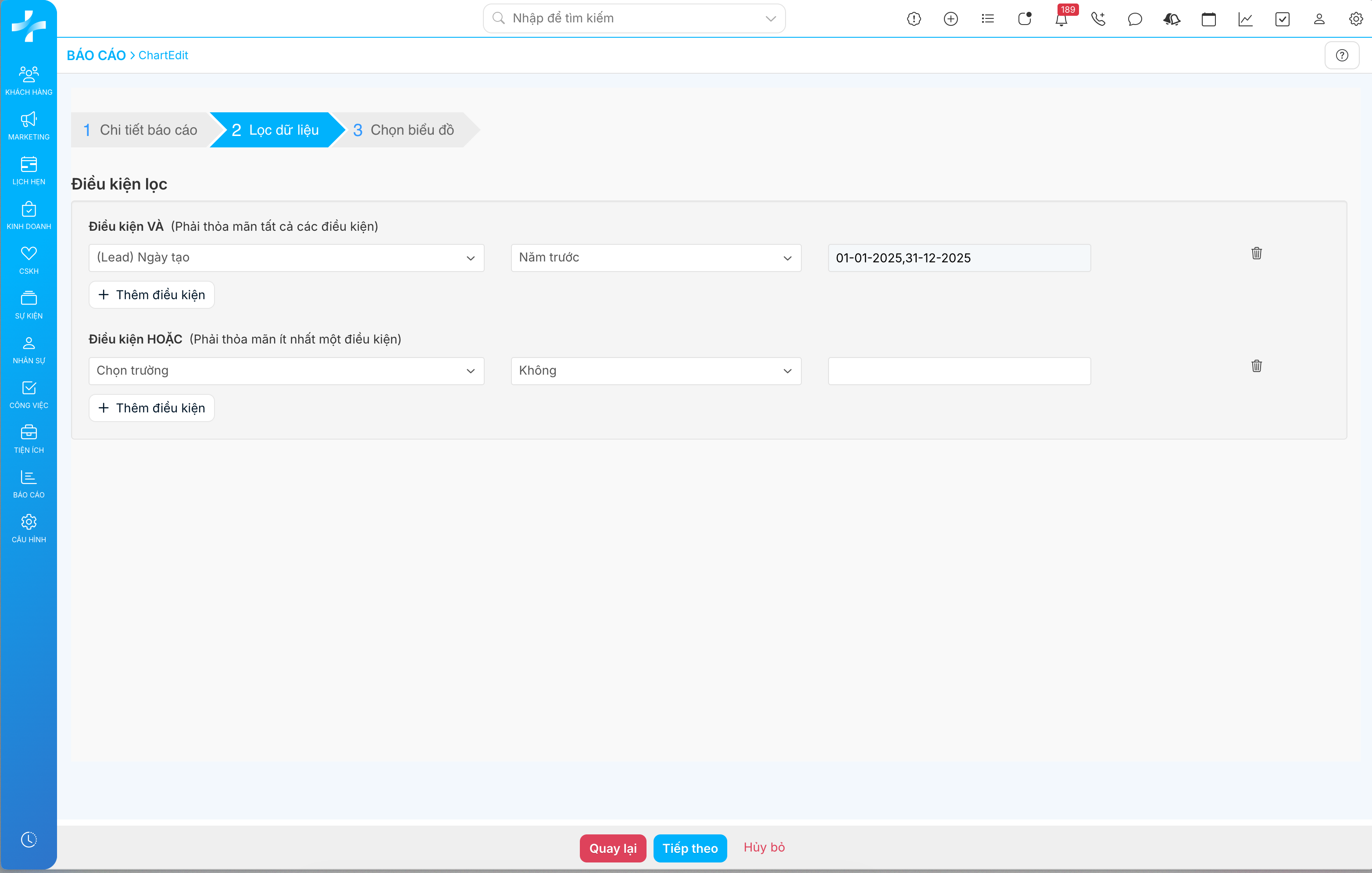Open the chat bubble icon
This screenshot has height=873, width=1372.
[1134, 19]
